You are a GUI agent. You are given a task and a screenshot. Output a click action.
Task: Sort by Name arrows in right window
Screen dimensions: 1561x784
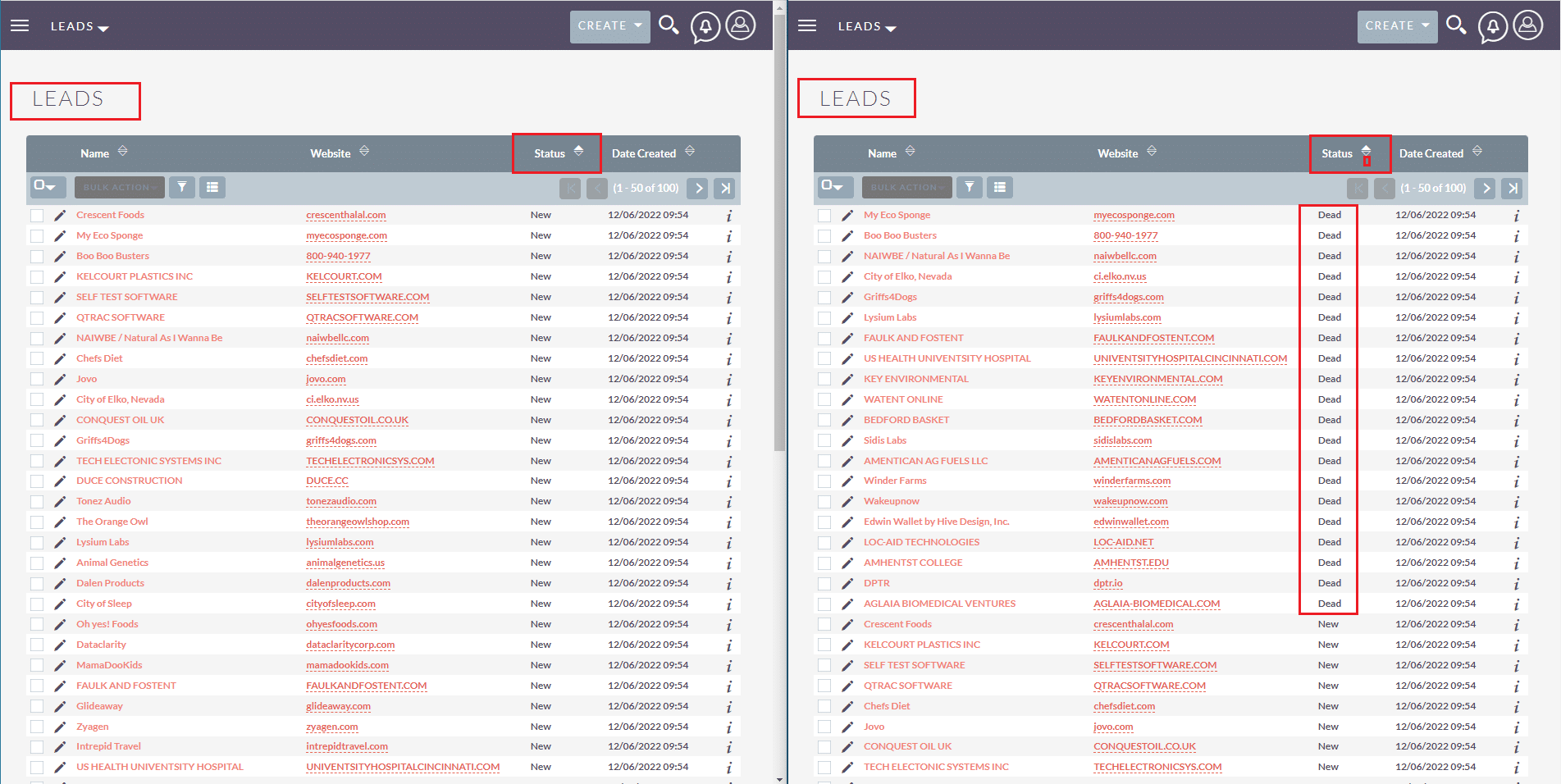[910, 151]
